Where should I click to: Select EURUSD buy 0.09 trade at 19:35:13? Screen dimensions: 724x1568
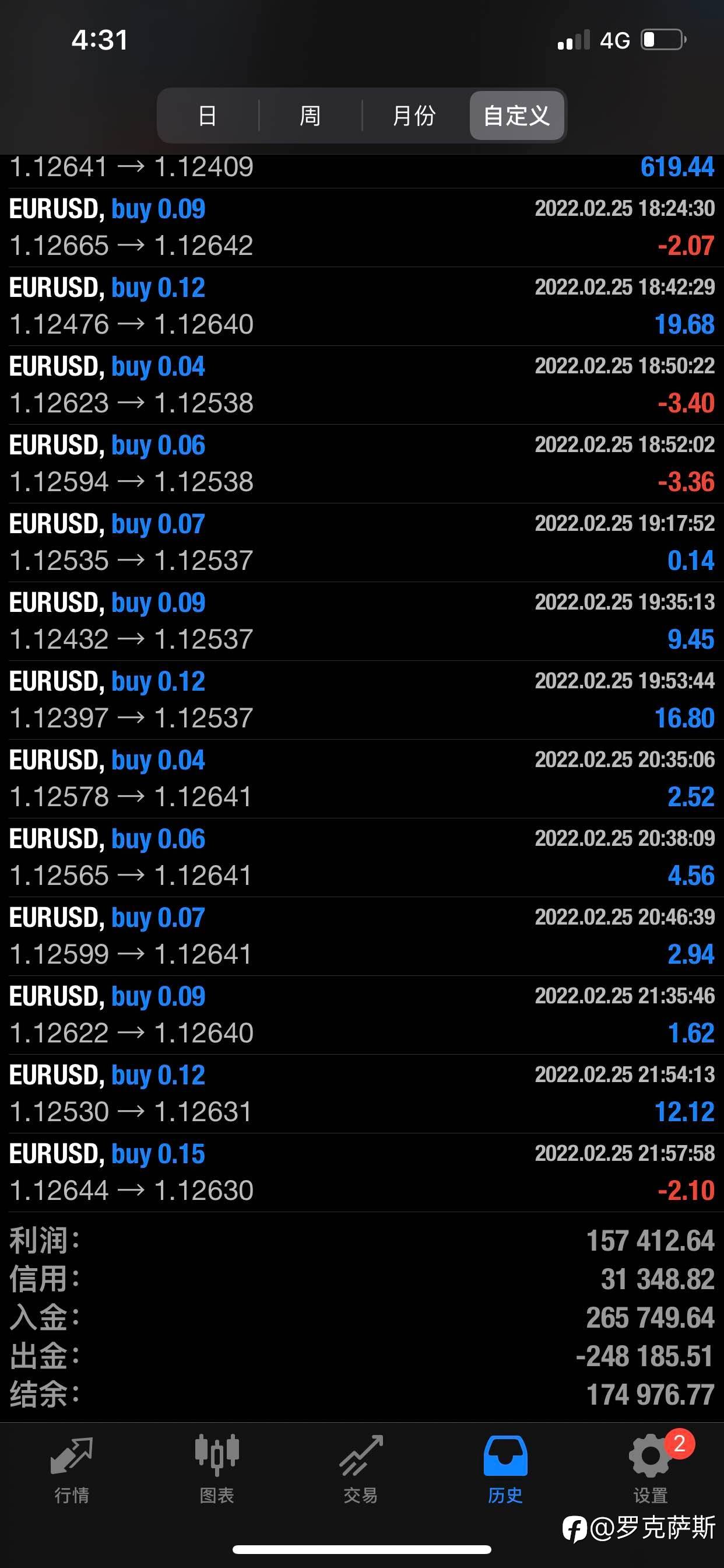[x=362, y=621]
